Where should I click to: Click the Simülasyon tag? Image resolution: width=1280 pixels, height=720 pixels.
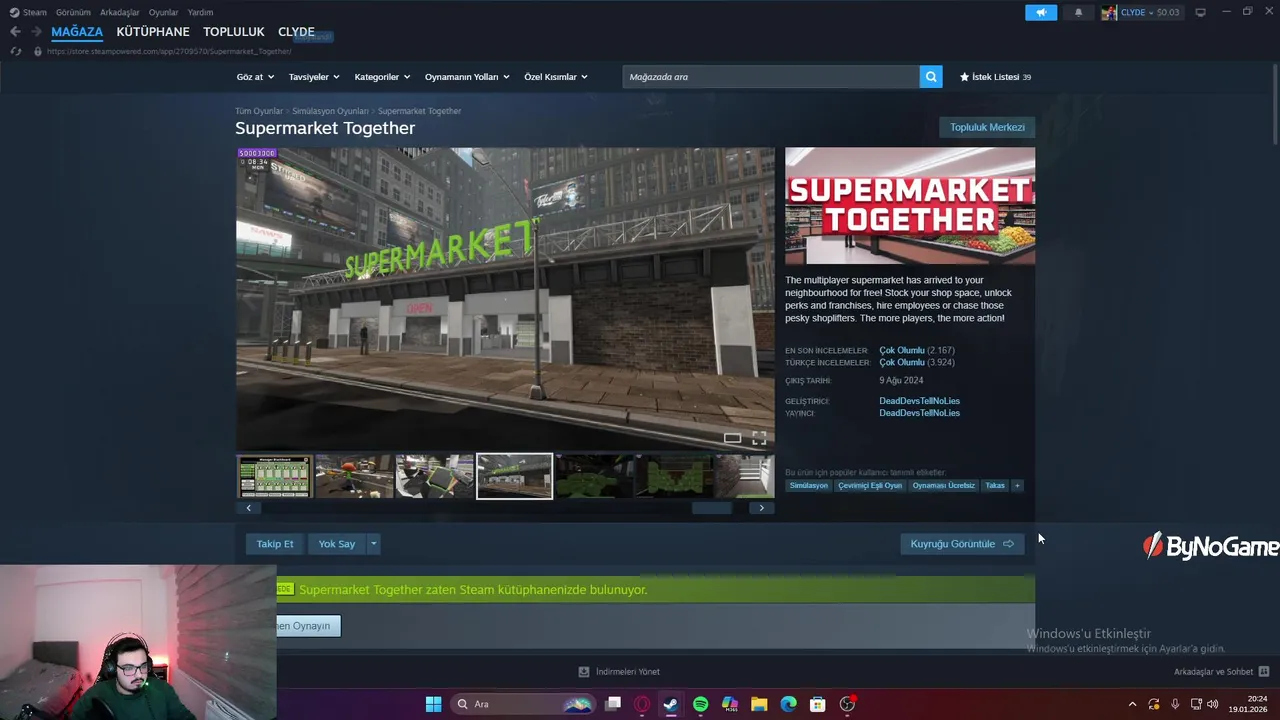pyautogui.click(x=809, y=486)
